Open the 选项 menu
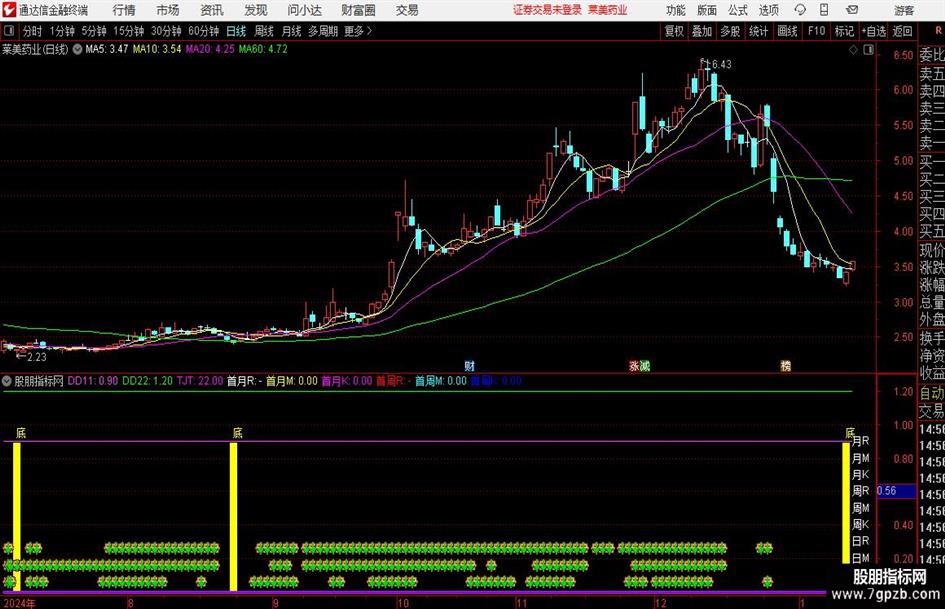The image size is (945, 609). [768, 10]
